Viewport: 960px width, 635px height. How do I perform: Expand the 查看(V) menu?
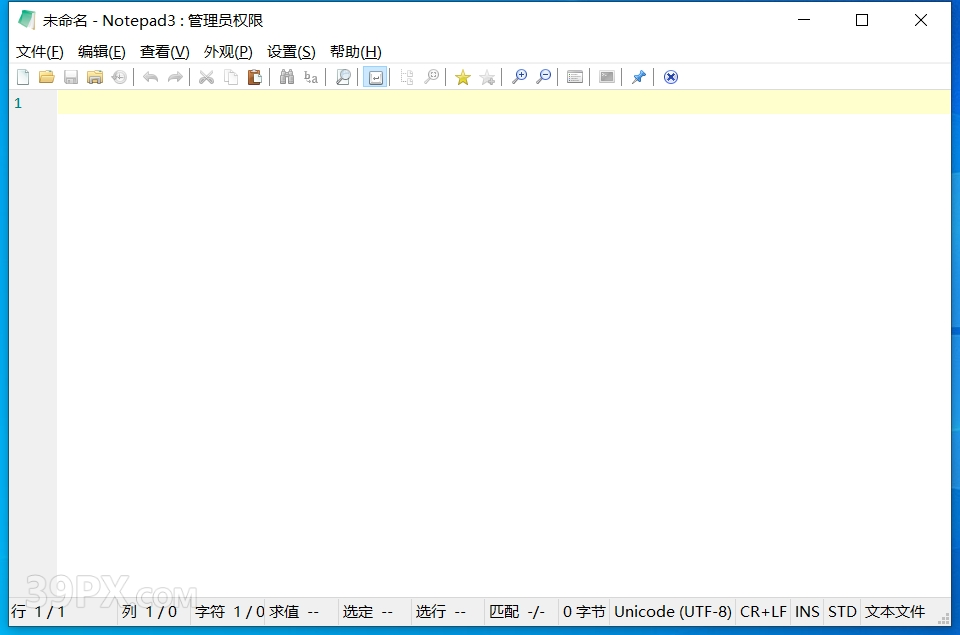click(164, 52)
